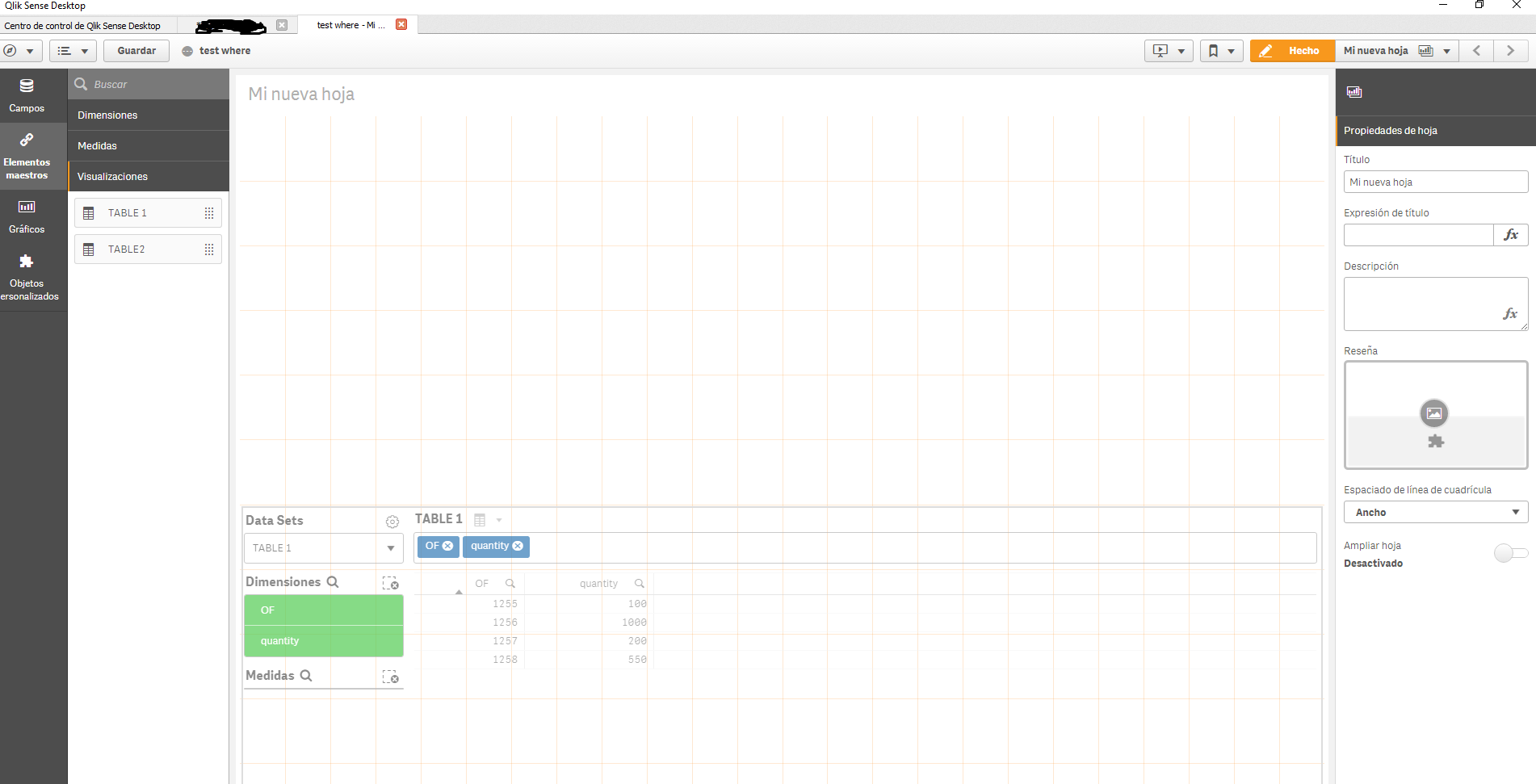Select TABLE 1 master visualization
The height and width of the screenshot is (784, 1536).
point(148,213)
